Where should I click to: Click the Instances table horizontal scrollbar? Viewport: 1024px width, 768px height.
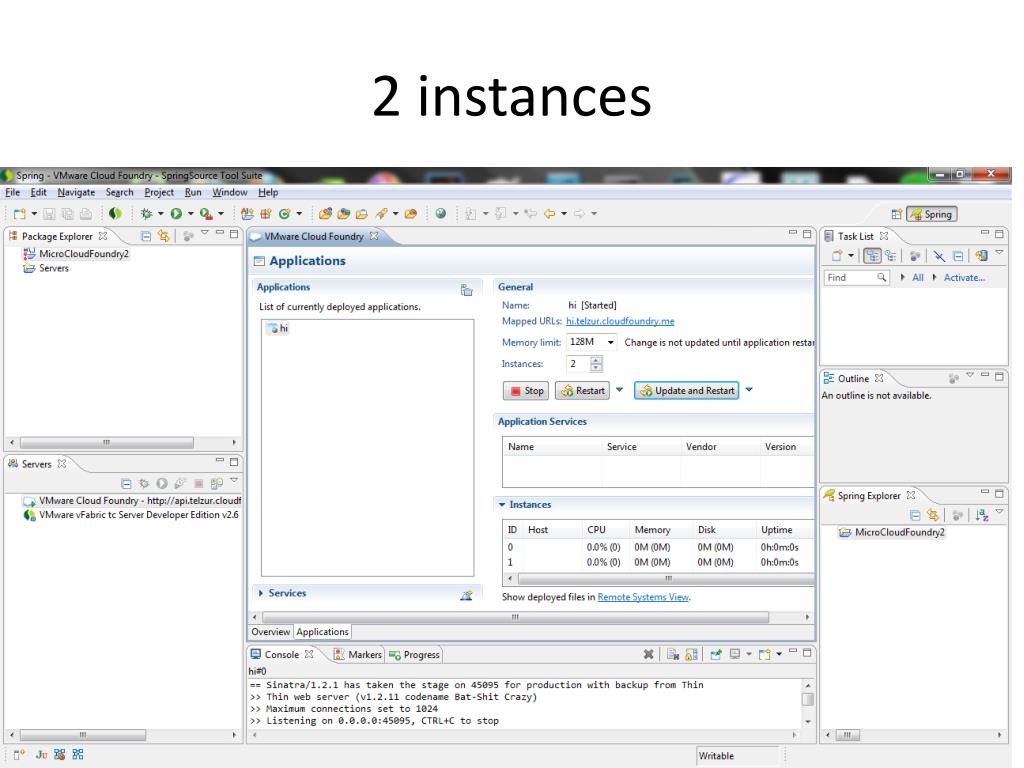coord(667,579)
